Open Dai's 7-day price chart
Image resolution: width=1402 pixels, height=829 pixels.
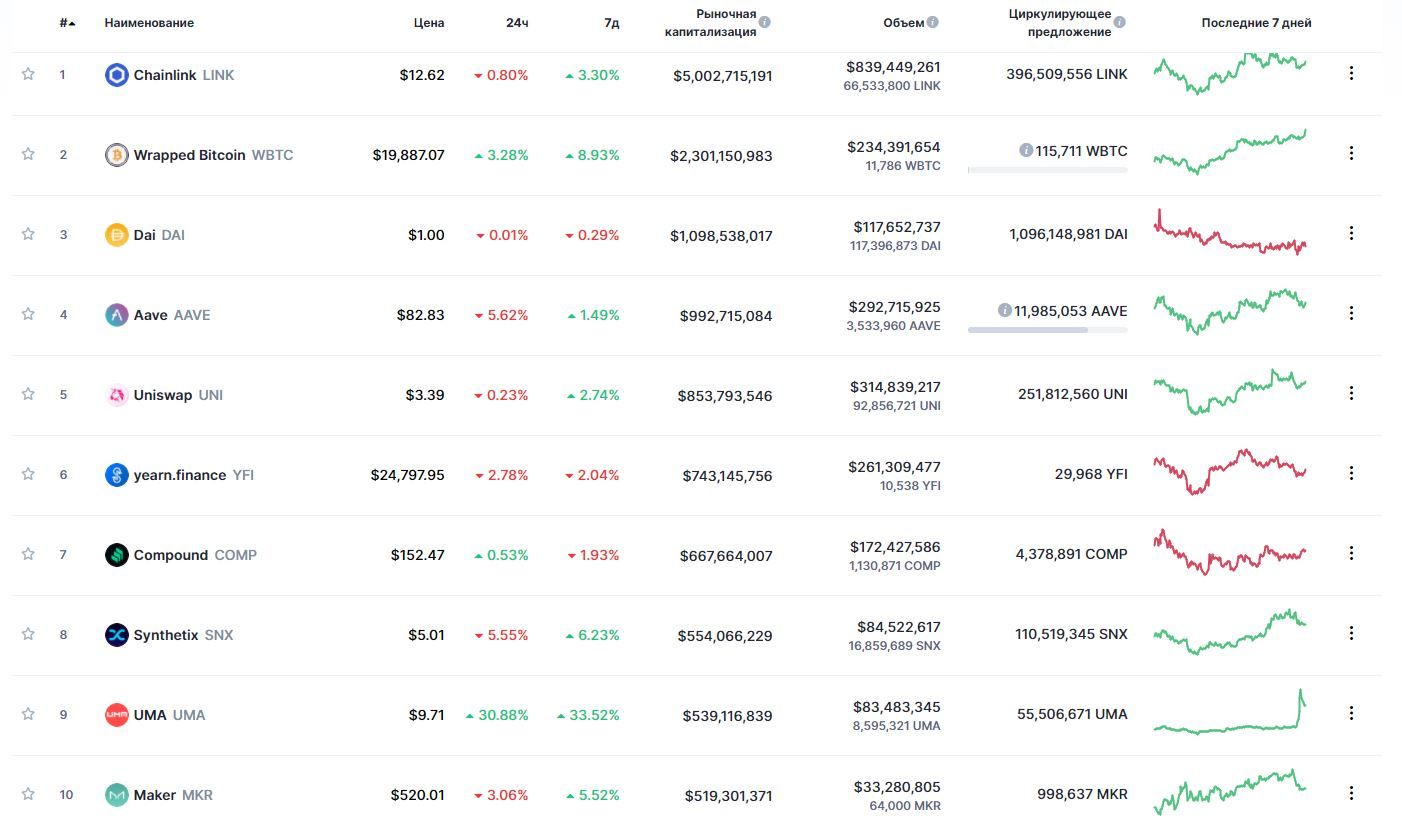click(1230, 232)
